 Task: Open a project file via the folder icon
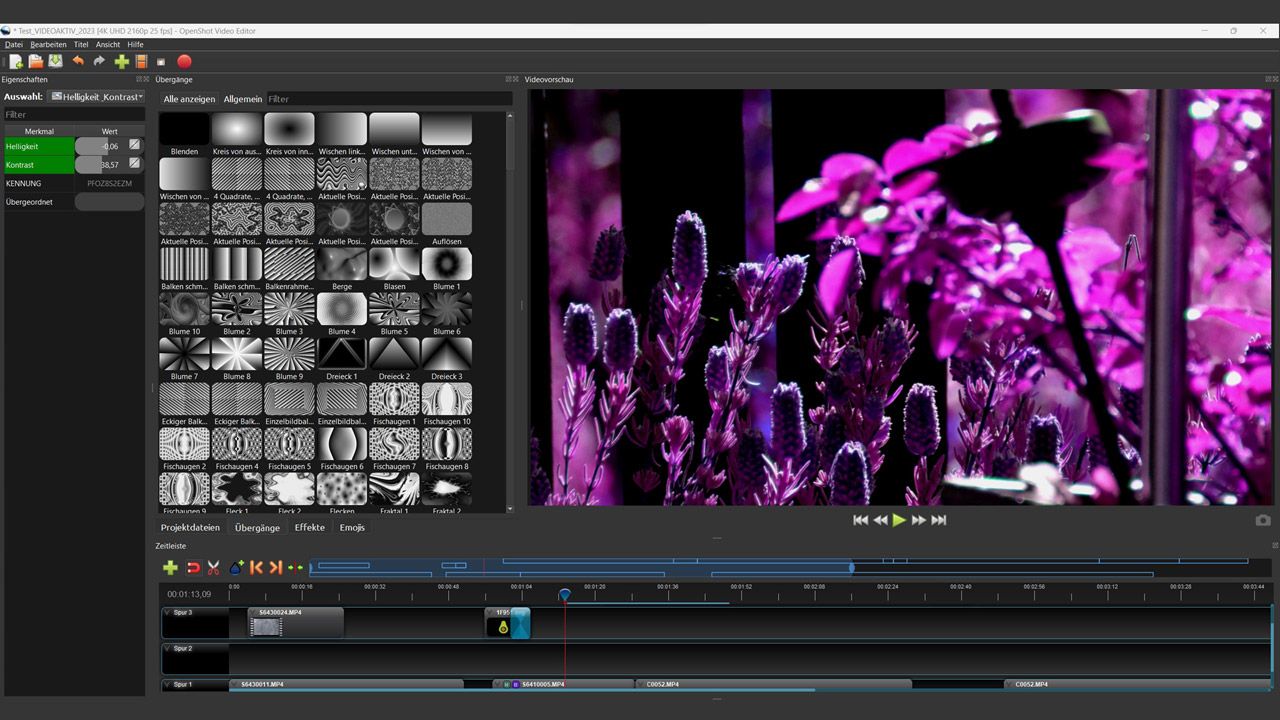(34, 61)
